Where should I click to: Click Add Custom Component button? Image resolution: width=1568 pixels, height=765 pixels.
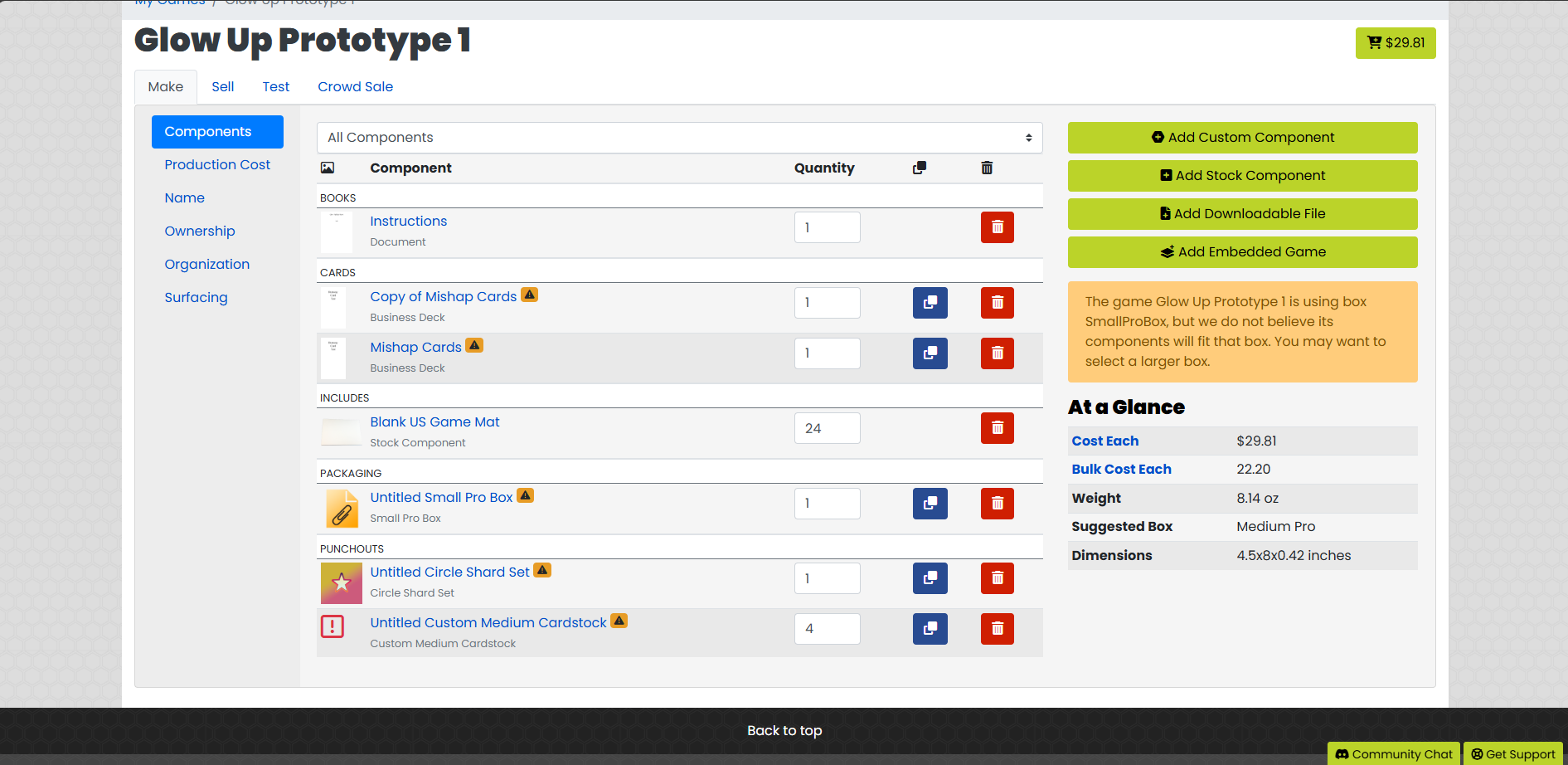pos(1242,138)
